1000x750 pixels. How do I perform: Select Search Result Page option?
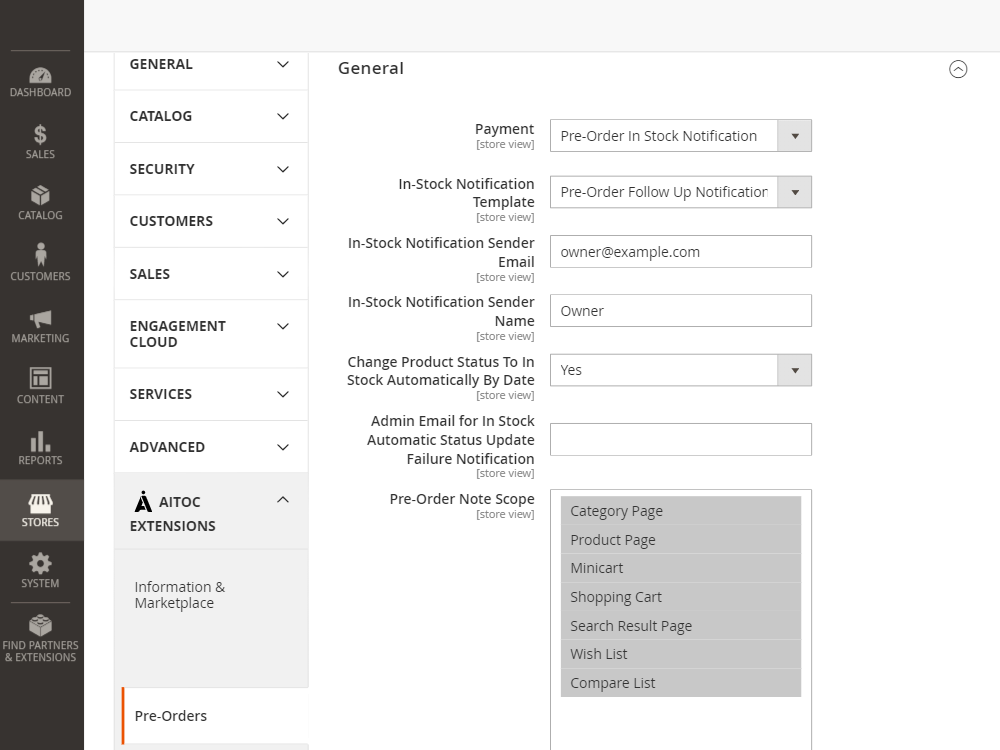point(680,626)
